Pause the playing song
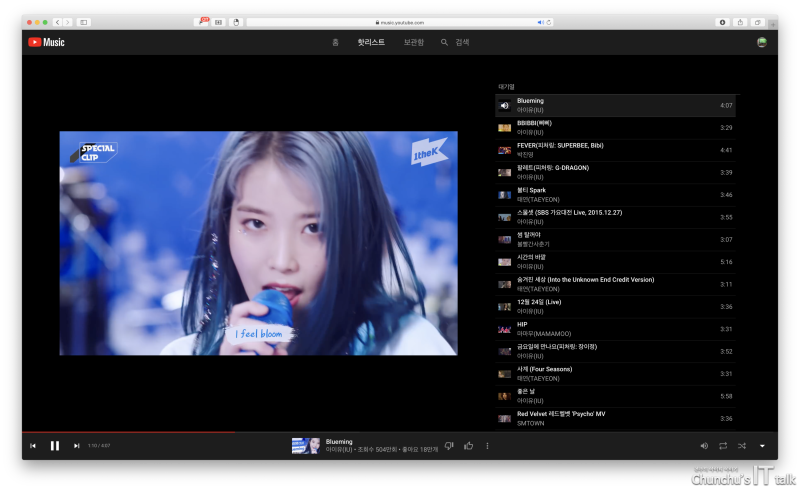Viewport: 800px width, 489px height. 55,446
